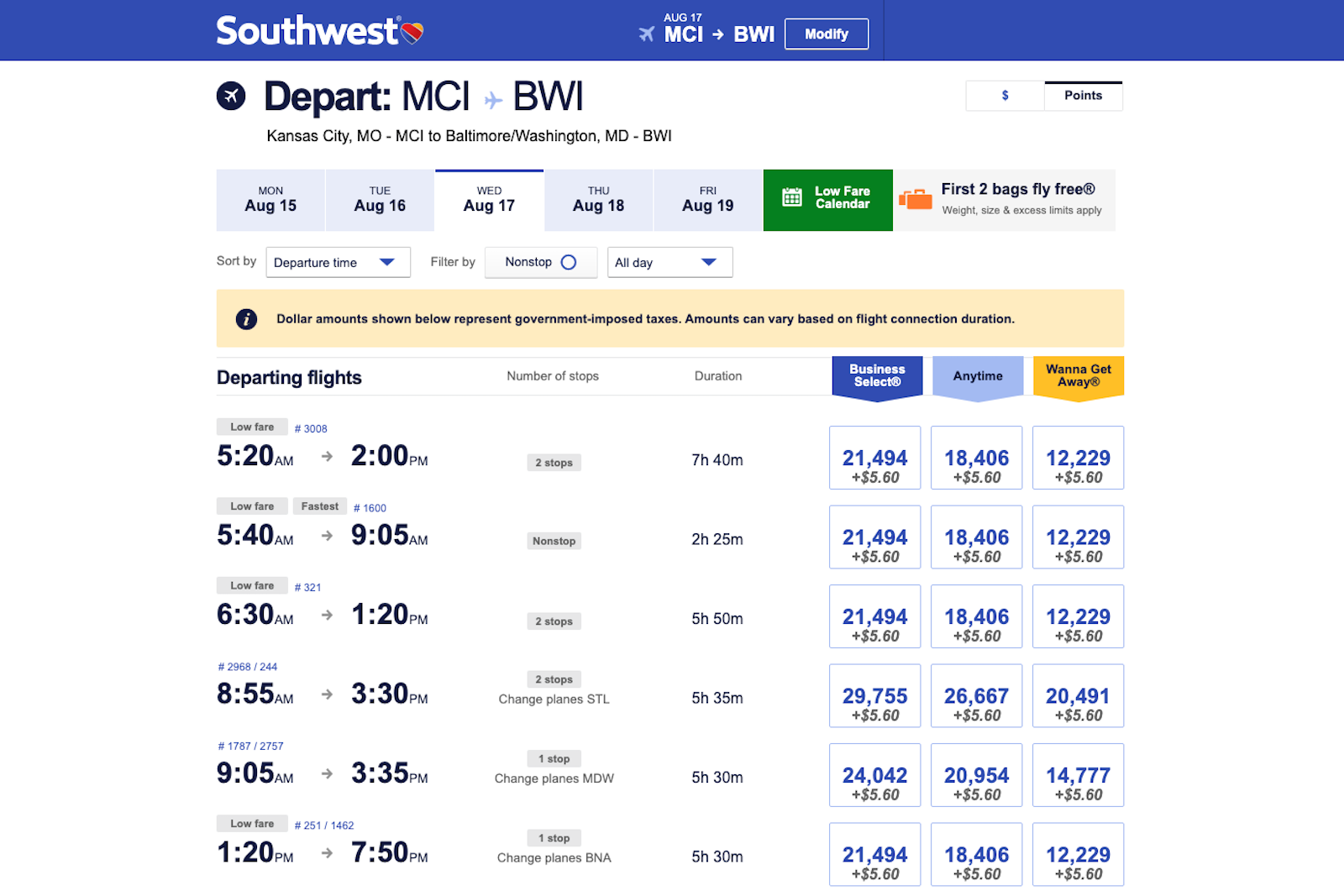1344x896 pixels.
Task: Select Wanna Get Away fare for 5:40 AM nonstop
Action: 1078,537
